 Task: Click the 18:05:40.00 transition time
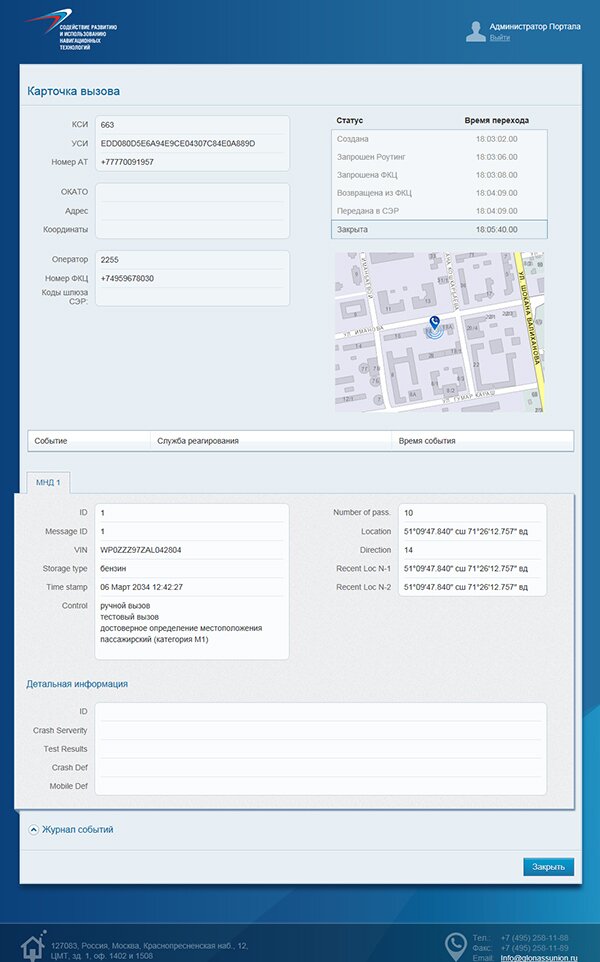pos(496,229)
